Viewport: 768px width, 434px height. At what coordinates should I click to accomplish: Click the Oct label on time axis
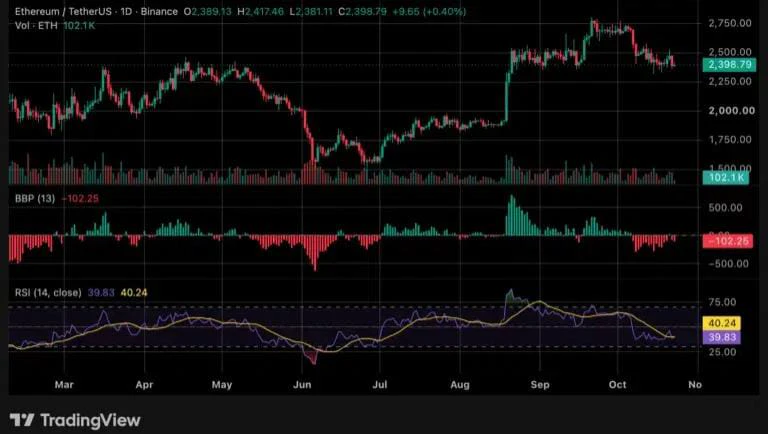618,385
